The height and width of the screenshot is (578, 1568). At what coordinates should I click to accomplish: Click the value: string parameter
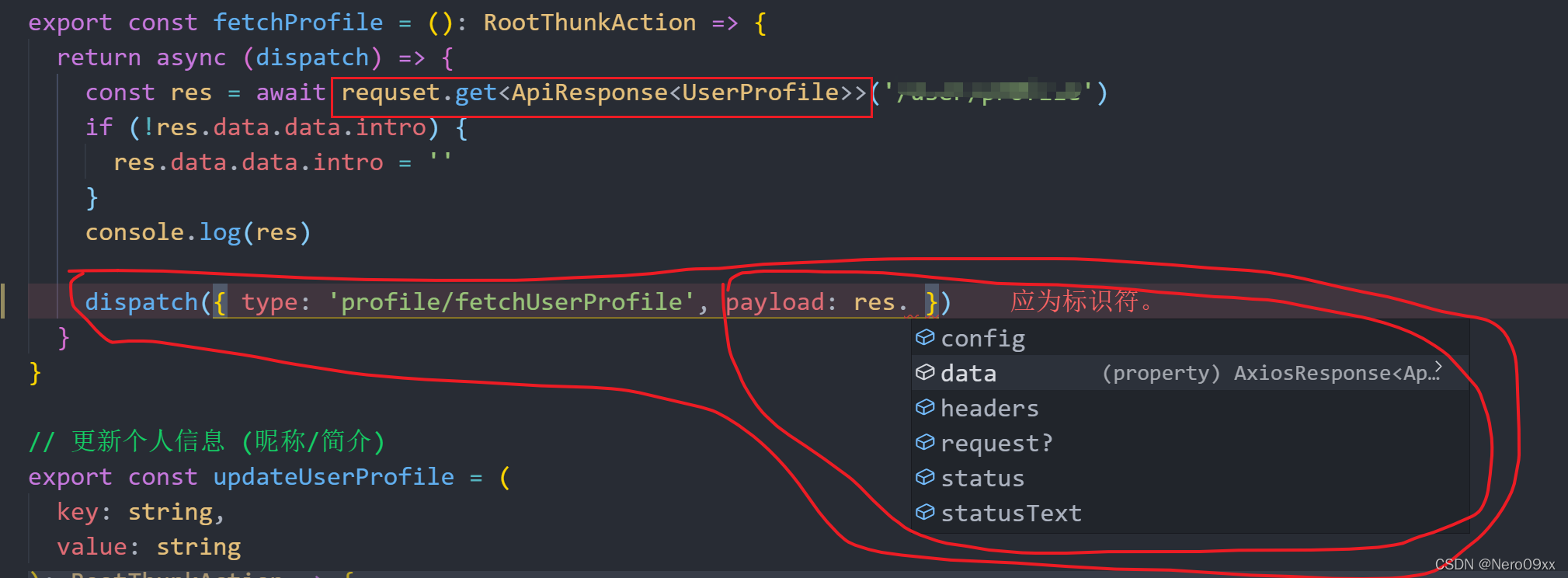[x=148, y=548]
